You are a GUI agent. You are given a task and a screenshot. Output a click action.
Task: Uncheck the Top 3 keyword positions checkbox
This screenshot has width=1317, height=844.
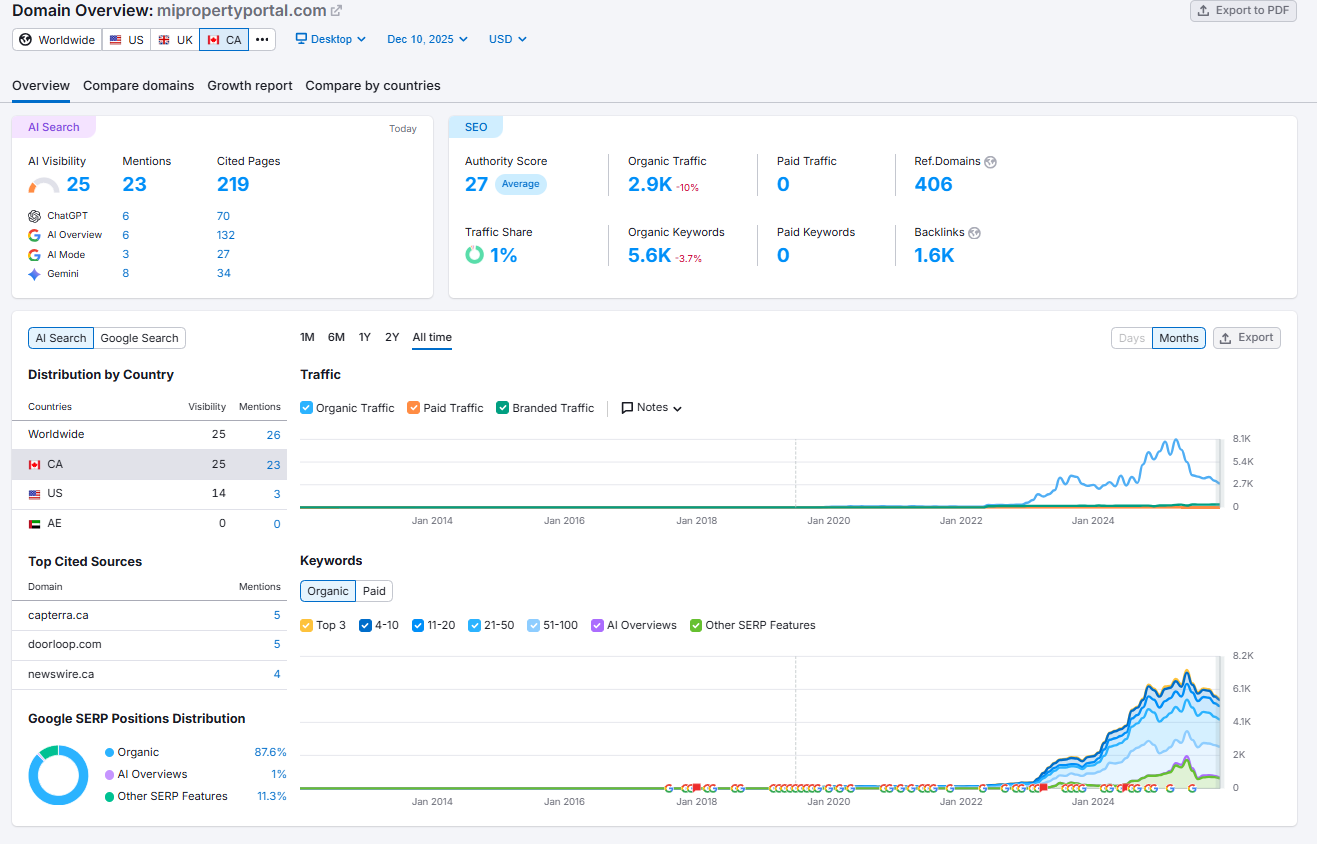306,625
